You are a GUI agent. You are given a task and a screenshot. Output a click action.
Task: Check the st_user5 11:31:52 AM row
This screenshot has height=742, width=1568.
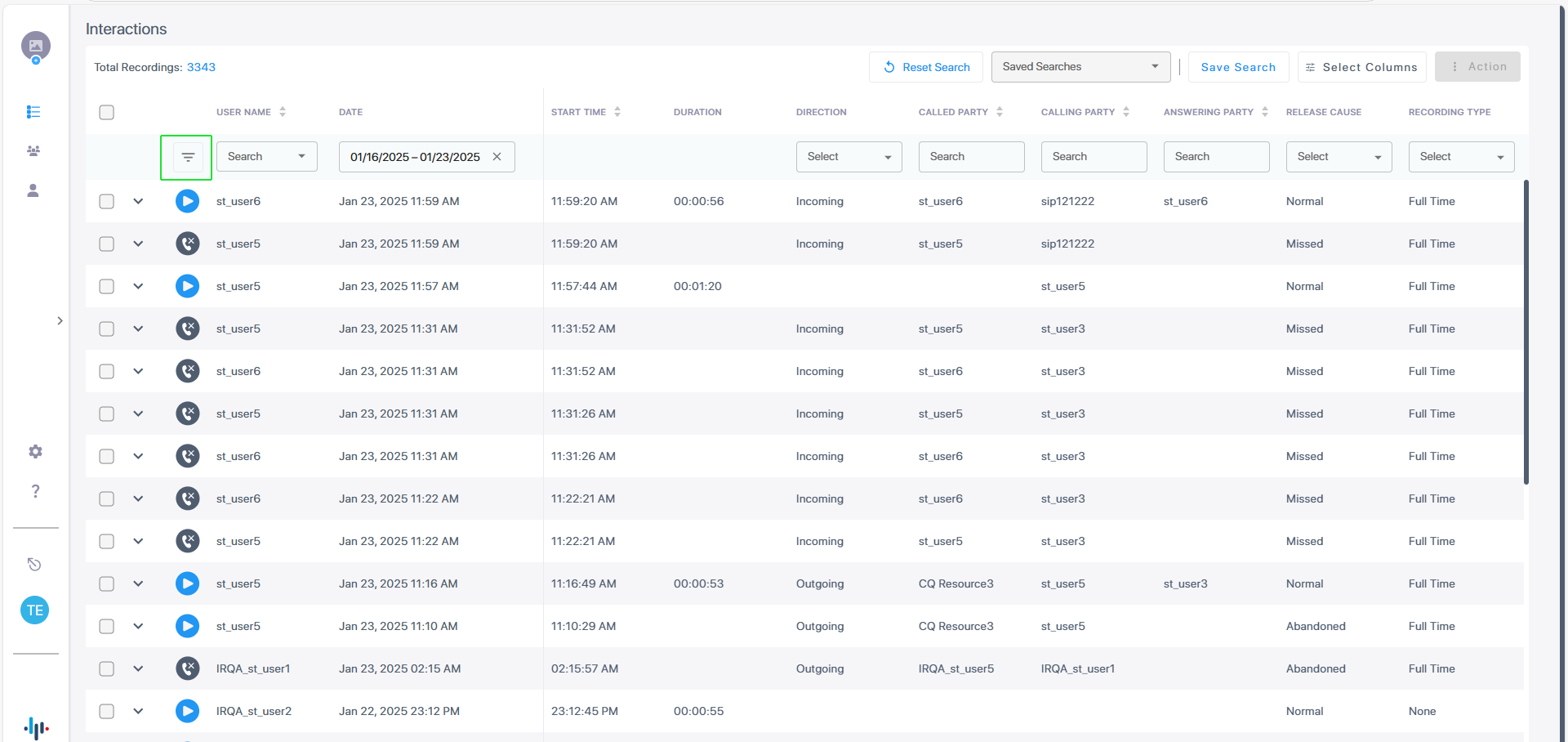click(x=107, y=329)
